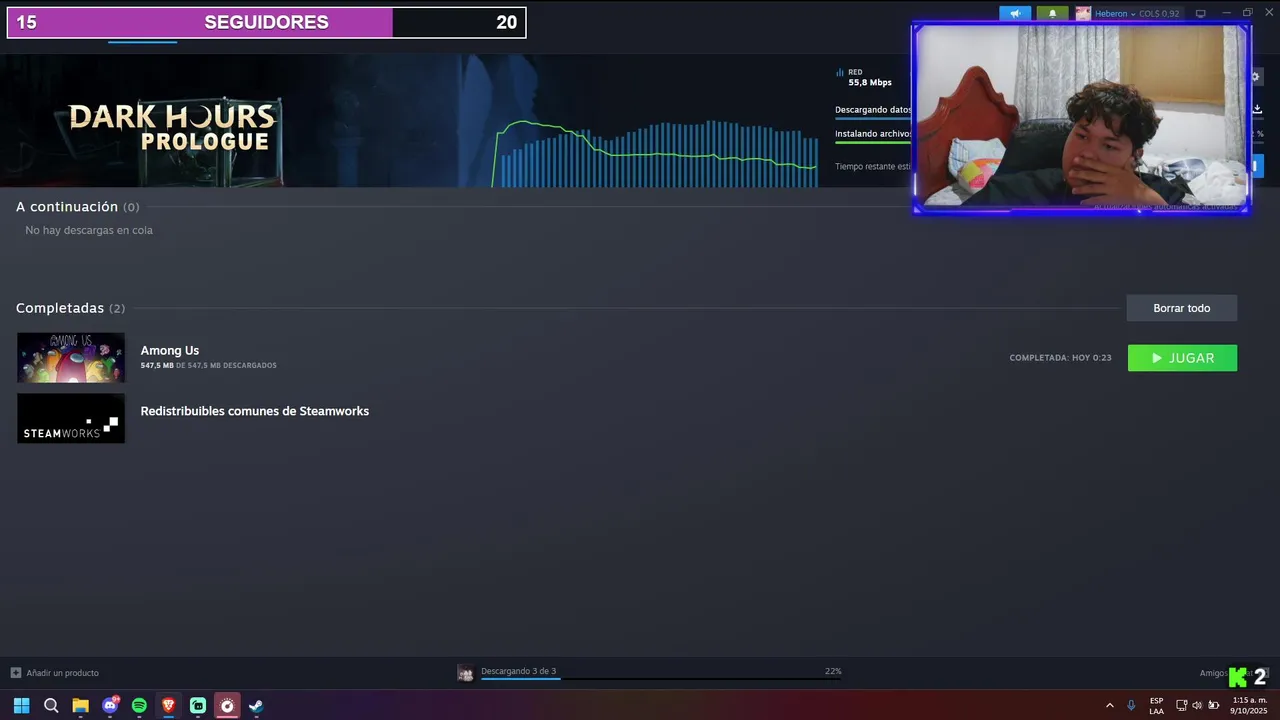
Task: Click the download progress bar in bottom status
Action: [661, 679]
